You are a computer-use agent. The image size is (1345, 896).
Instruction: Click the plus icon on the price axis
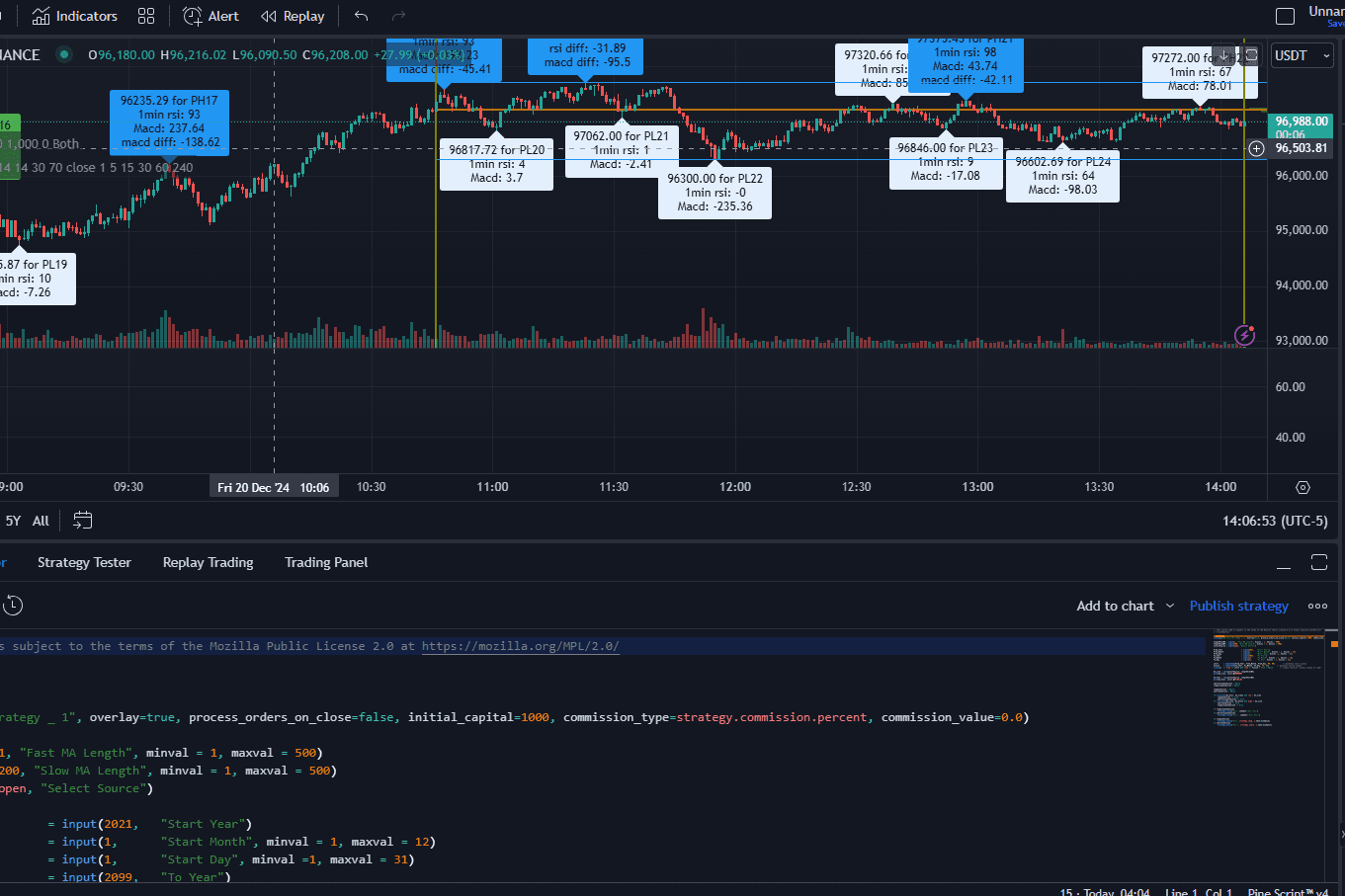(x=1256, y=148)
